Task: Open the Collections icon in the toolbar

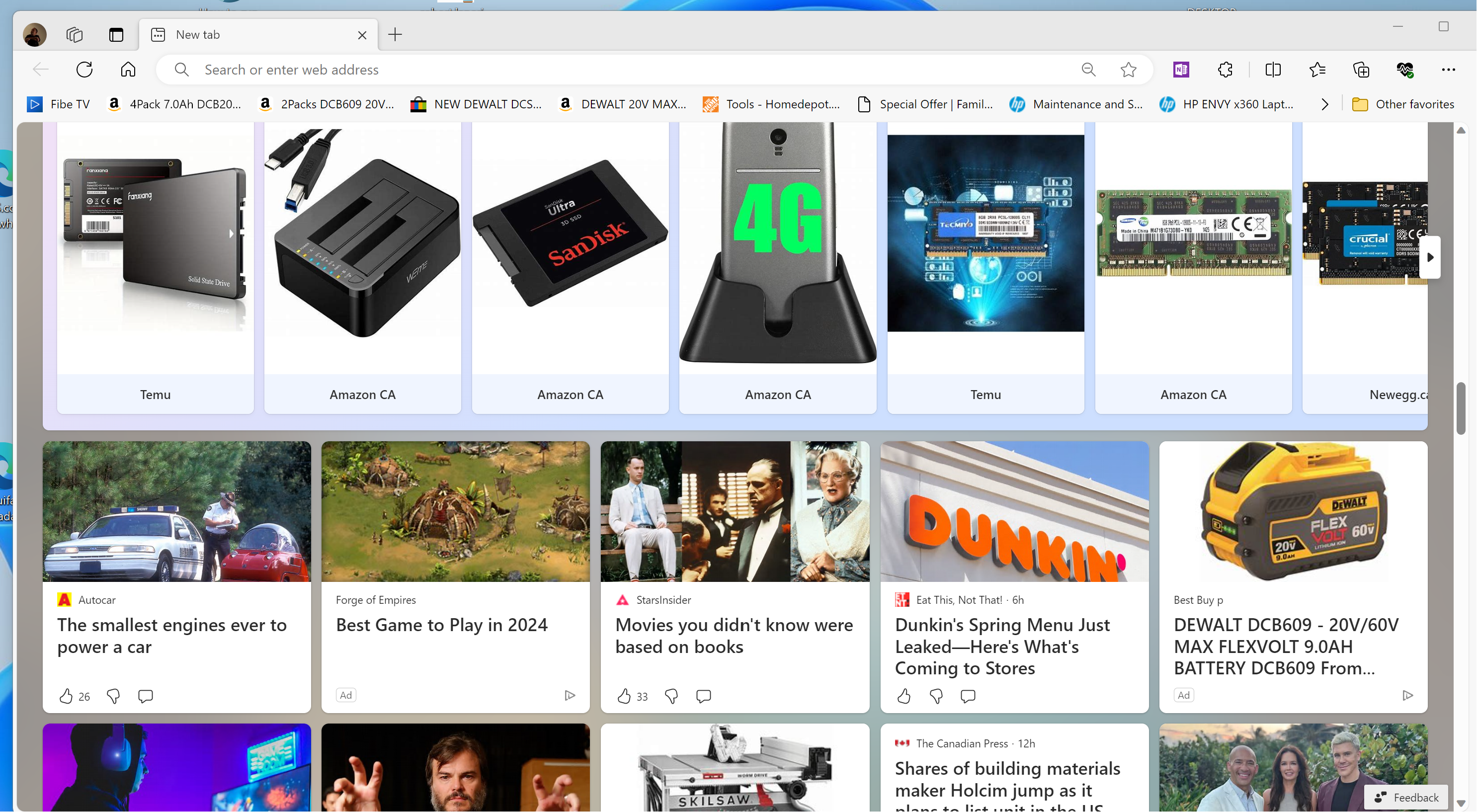Action: [x=1361, y=70]
